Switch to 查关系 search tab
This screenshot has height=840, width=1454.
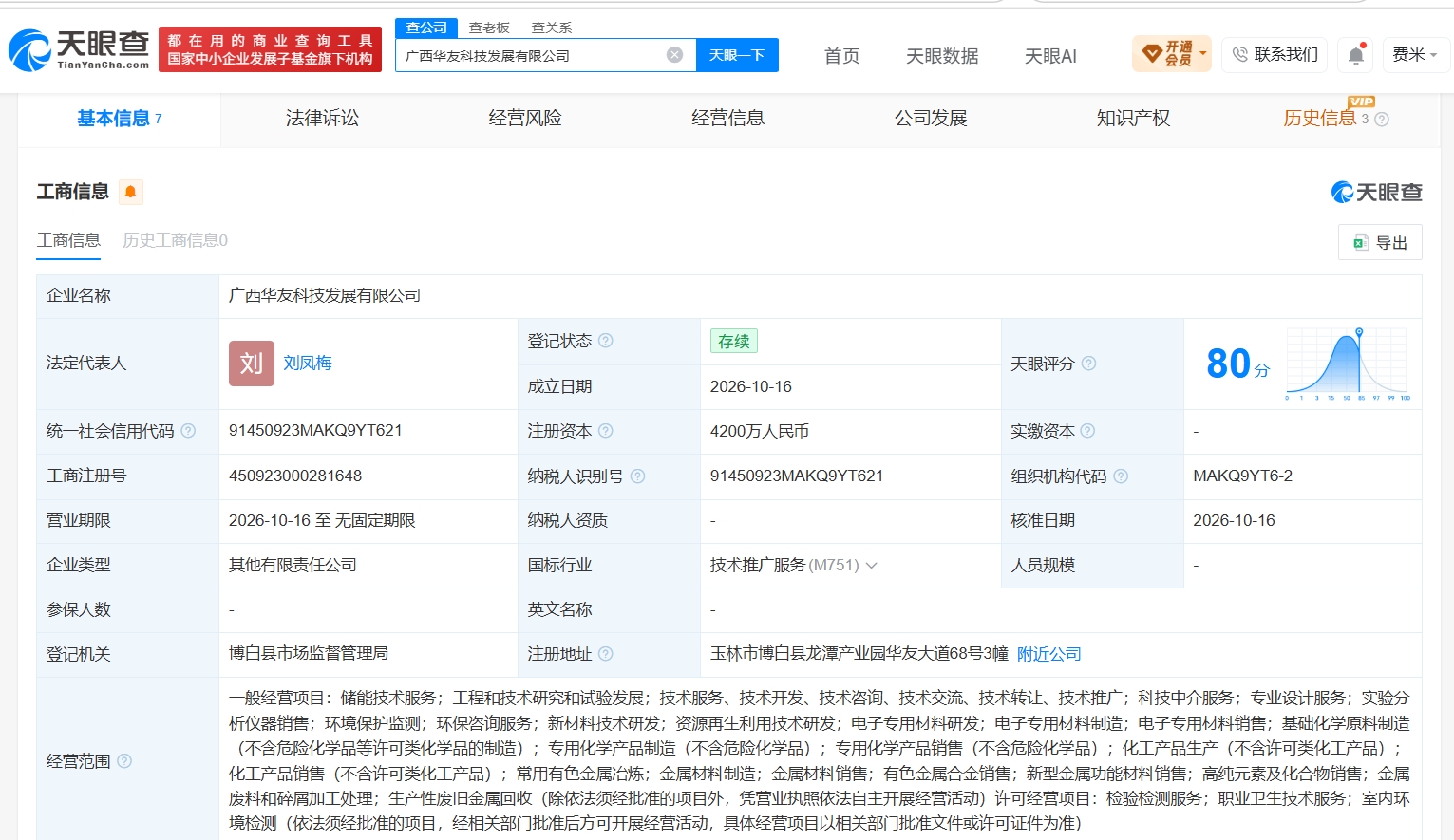[x=552, y=28]
